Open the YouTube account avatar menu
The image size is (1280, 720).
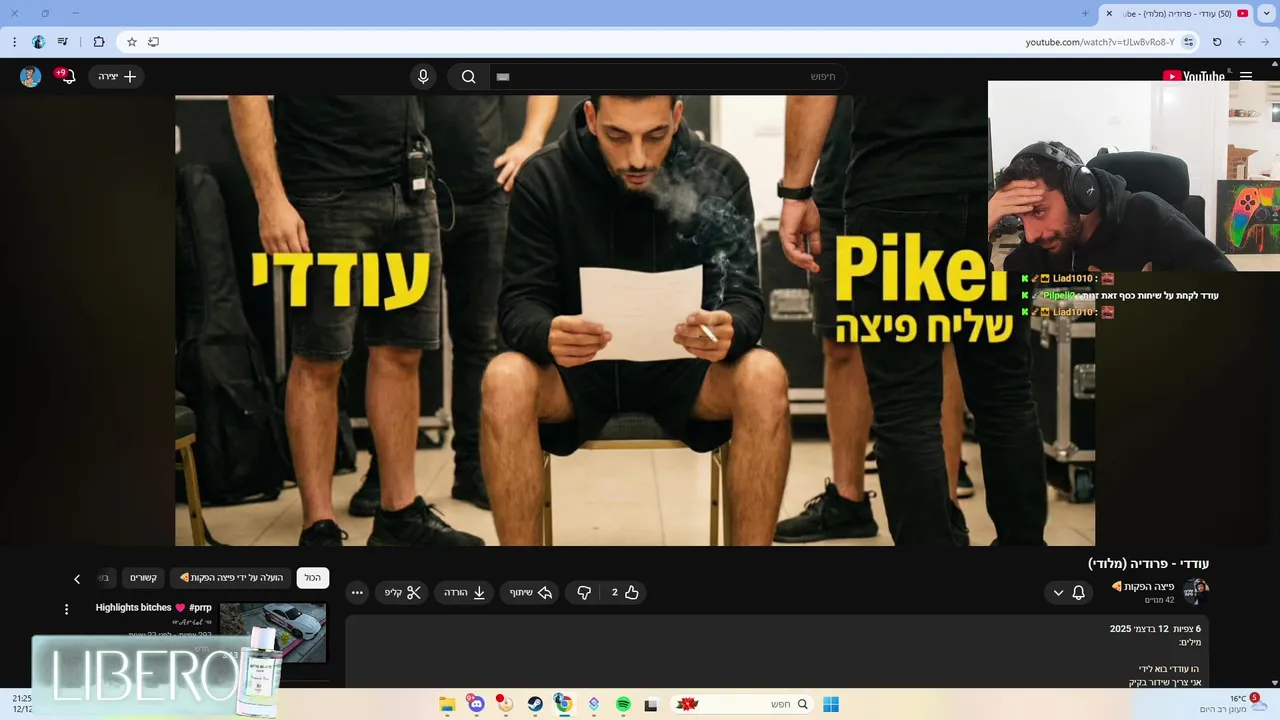coord(30,77)
